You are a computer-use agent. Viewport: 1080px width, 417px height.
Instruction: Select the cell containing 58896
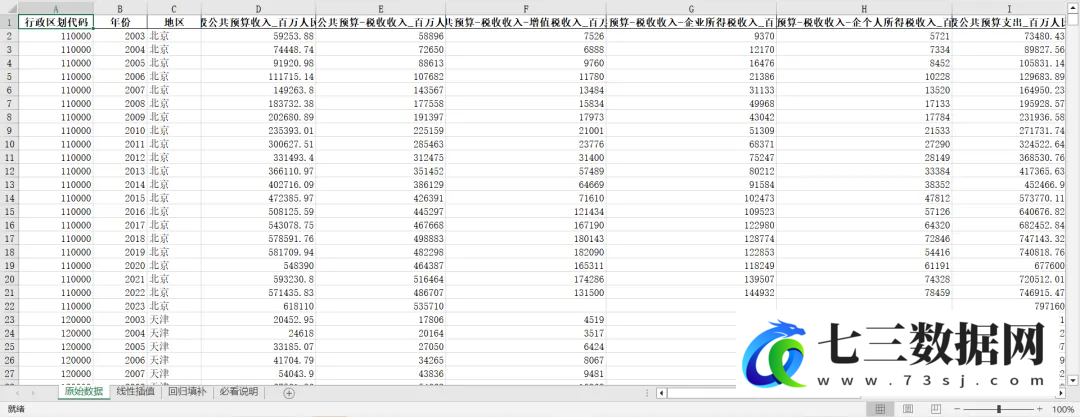[381, 35]
